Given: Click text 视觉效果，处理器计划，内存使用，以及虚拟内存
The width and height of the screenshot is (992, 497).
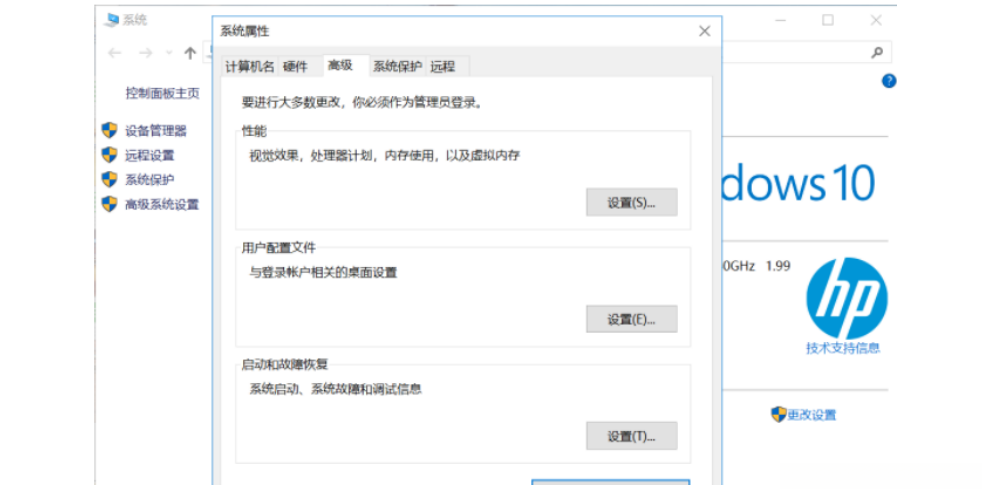Looking at the screenshot, I should 384,156.
